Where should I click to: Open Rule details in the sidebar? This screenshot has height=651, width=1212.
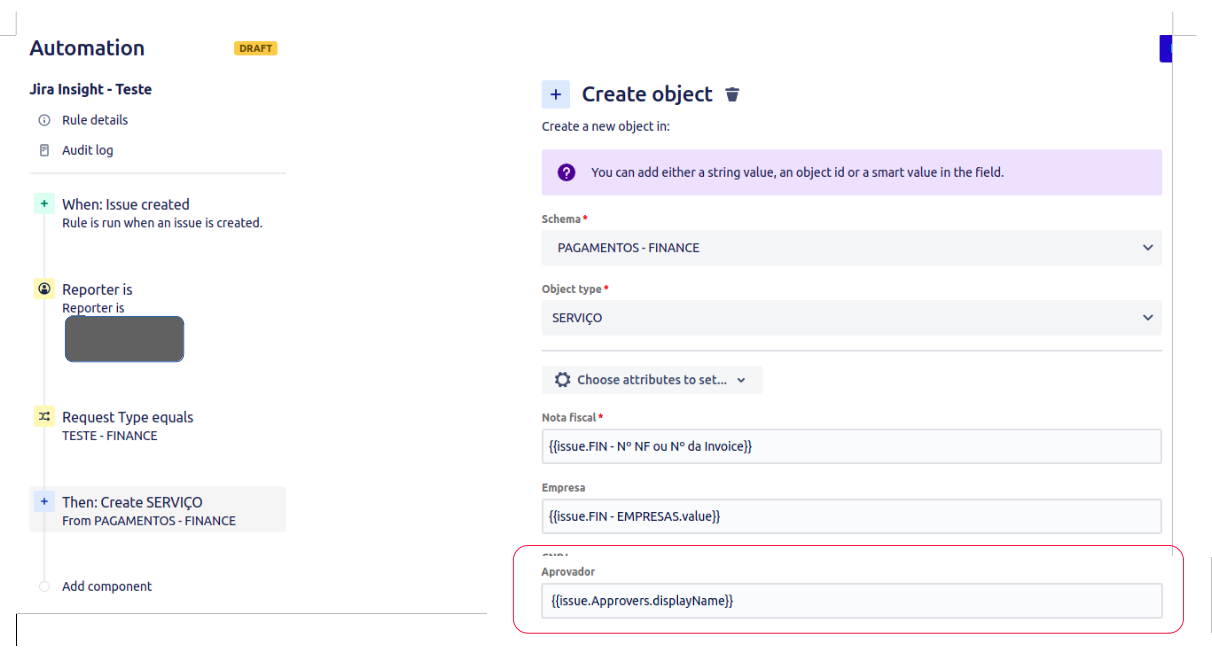95,120
